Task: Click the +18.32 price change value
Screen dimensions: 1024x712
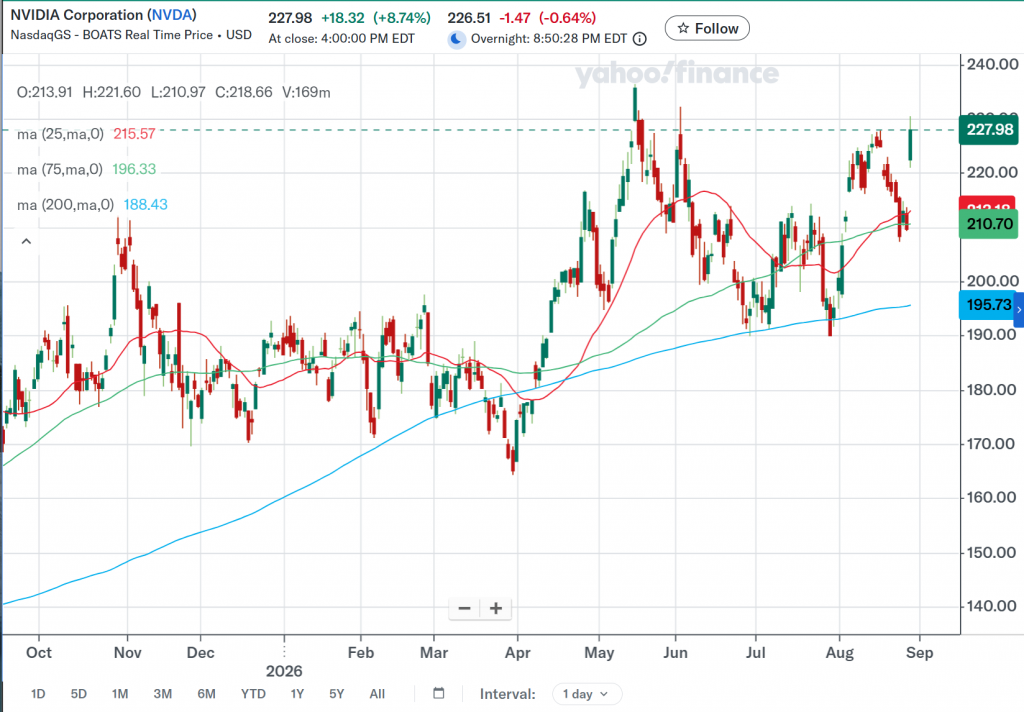Action: (343, 18)
